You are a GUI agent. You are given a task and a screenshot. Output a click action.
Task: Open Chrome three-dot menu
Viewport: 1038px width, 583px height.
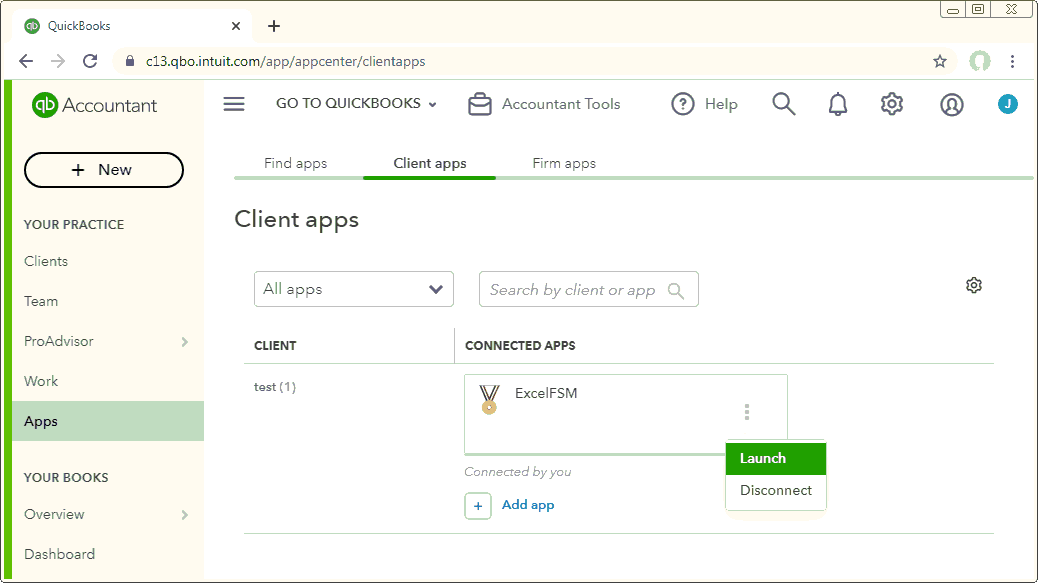[1012, 62]
